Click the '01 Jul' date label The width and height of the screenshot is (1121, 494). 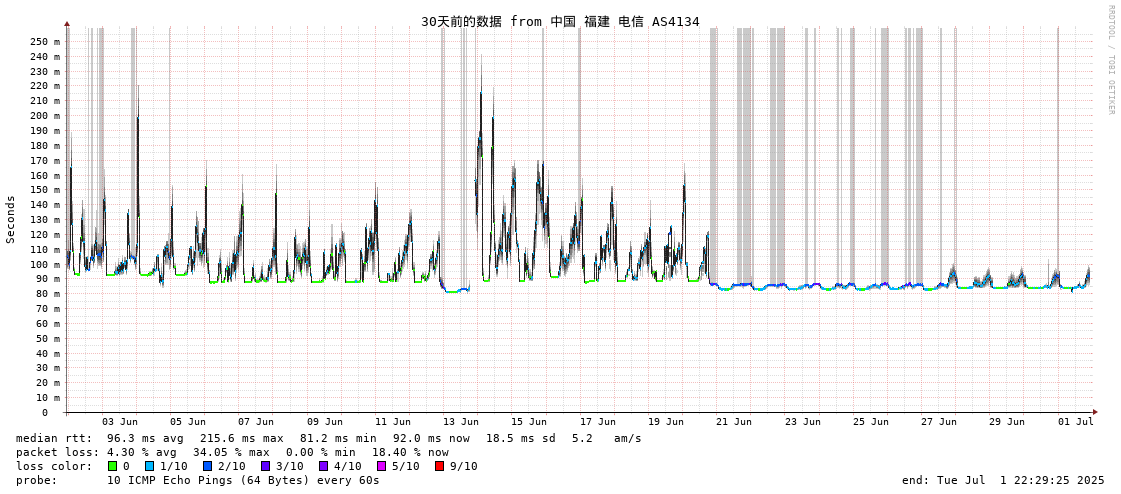click(x=1076, y=422)
